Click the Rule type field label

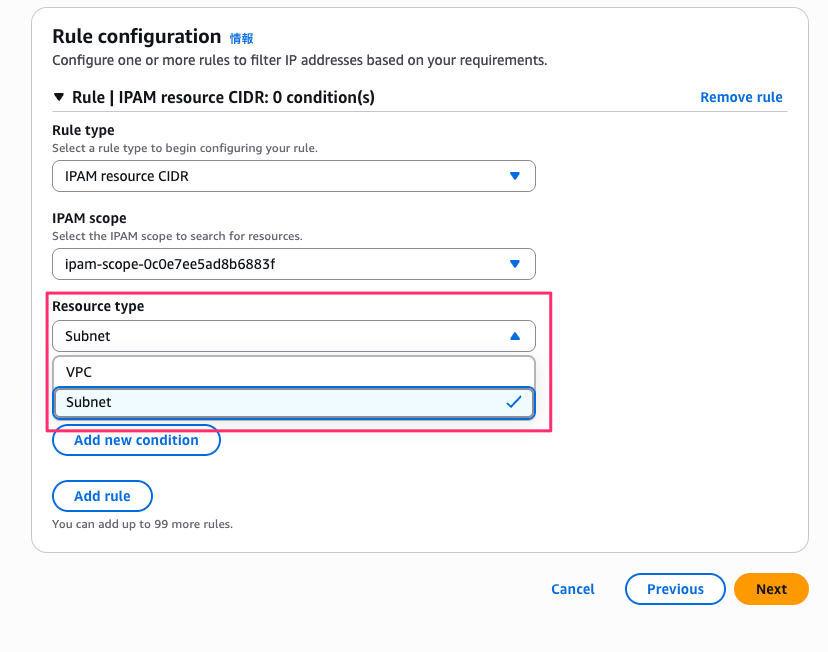coord(83,130)
